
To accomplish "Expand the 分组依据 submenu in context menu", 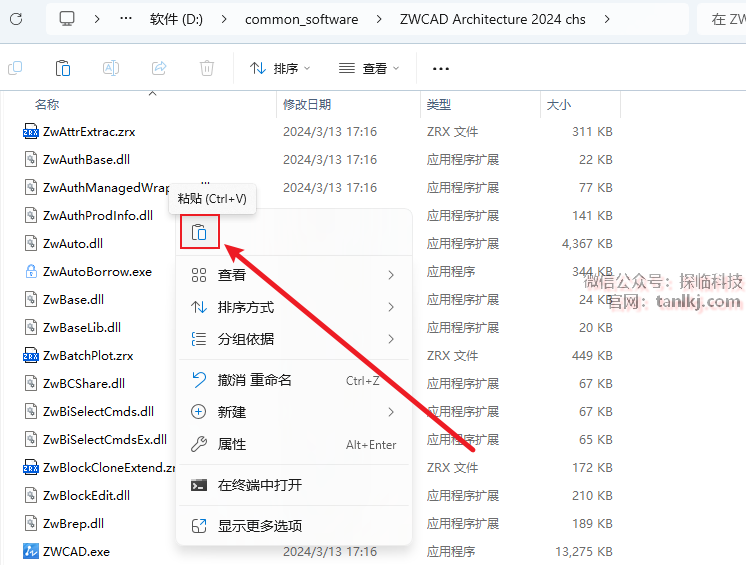I will tap(294, 339).
